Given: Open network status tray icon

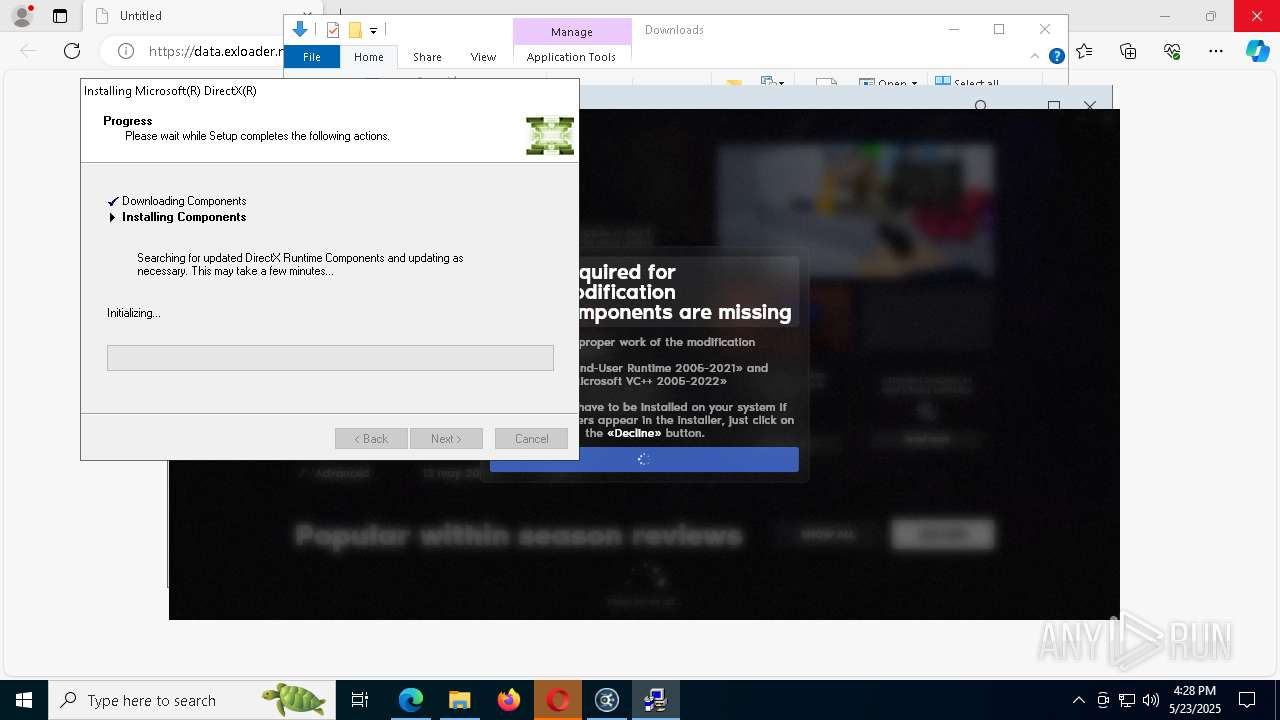Looking at the screenshot, I should click(x=1127, y=700).
